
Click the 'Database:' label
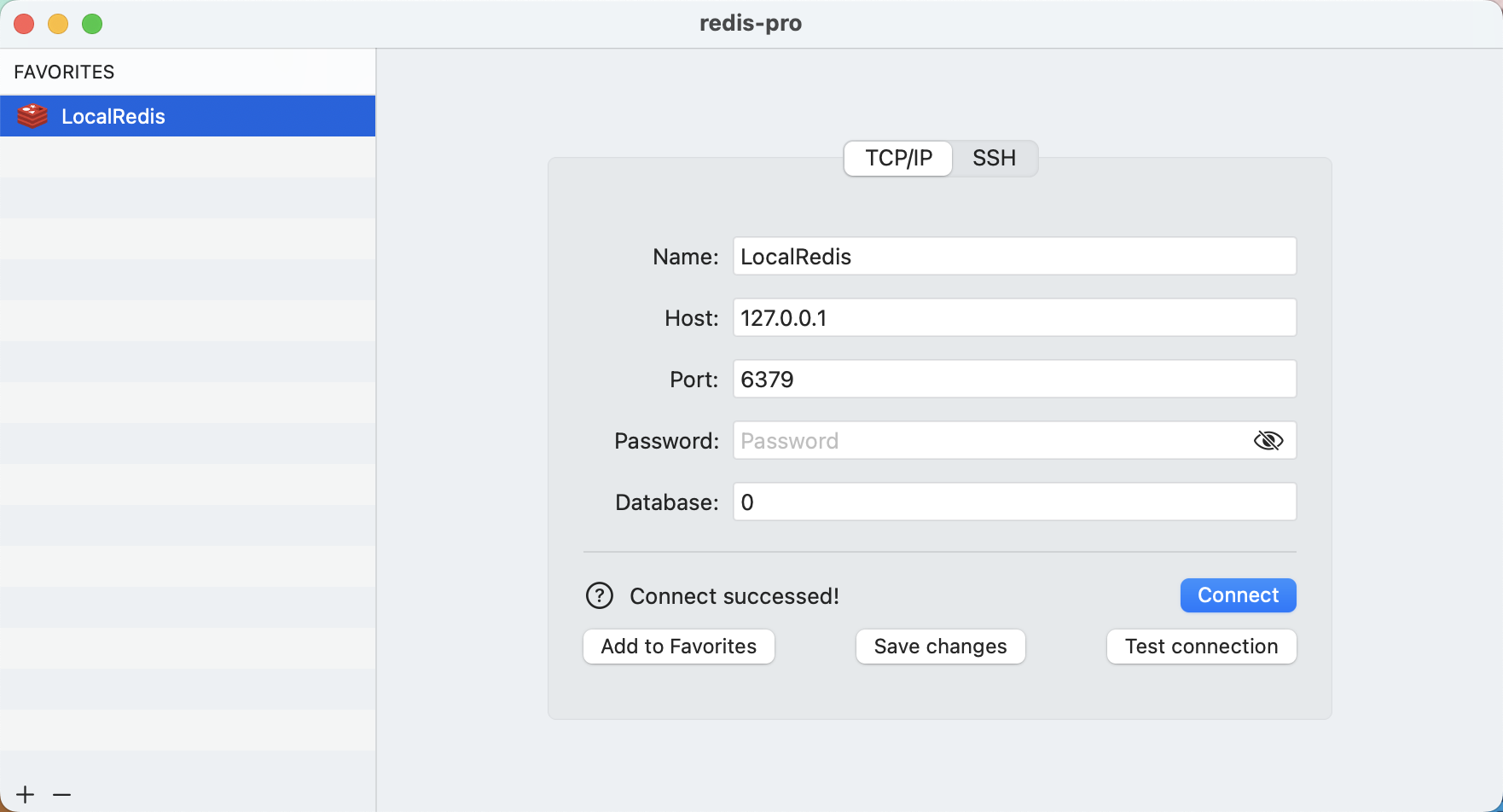pos(667,502)
